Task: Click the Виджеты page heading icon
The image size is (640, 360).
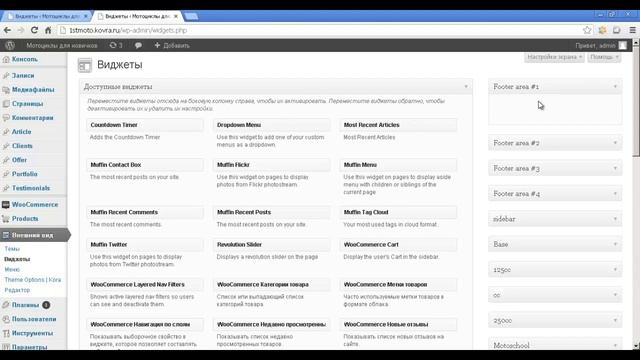Action: (x=85, y=66)
